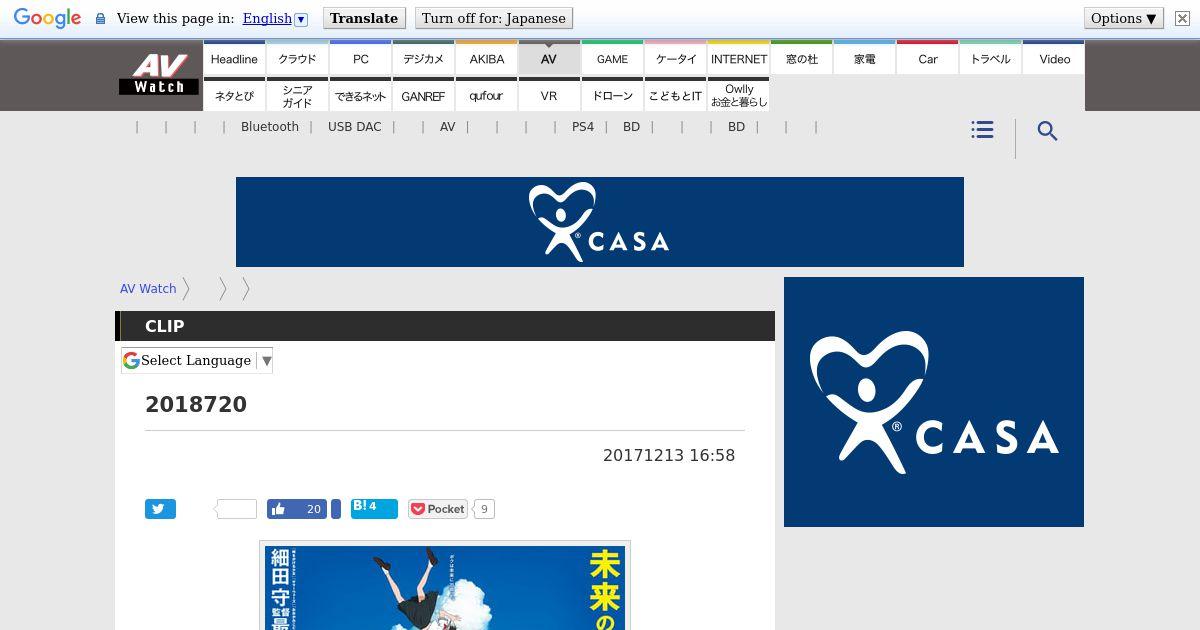Open the ドローン tab
The width and height of the screenshot is (1200, 630).
tap(613, 95)
